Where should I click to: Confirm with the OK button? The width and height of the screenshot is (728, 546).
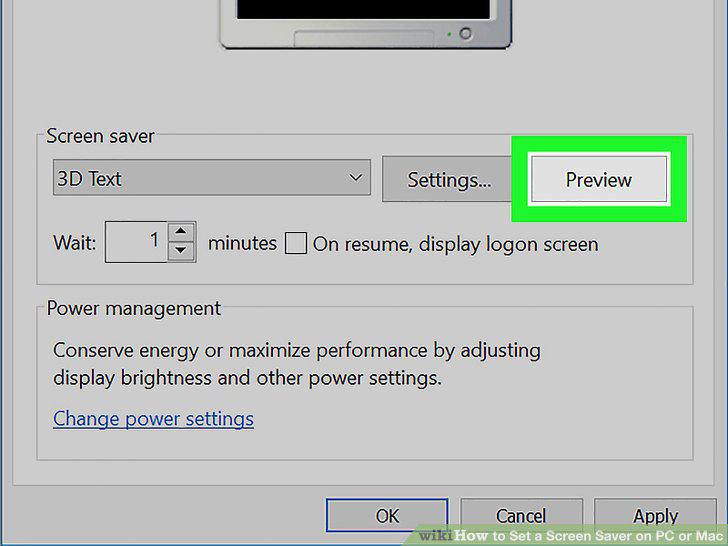[x=387, y=515]
